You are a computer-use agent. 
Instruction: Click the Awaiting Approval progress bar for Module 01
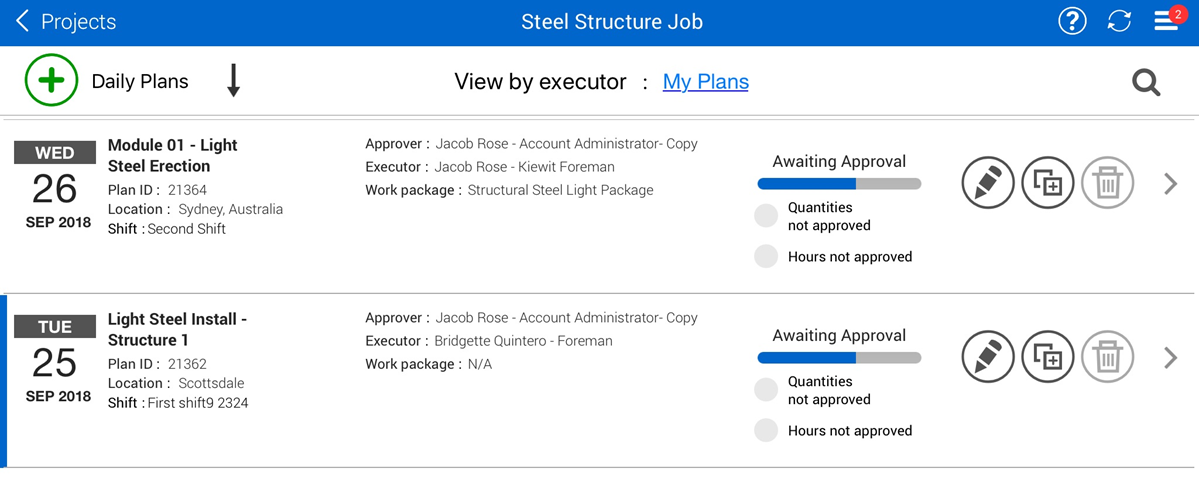(x=839, y=184)
